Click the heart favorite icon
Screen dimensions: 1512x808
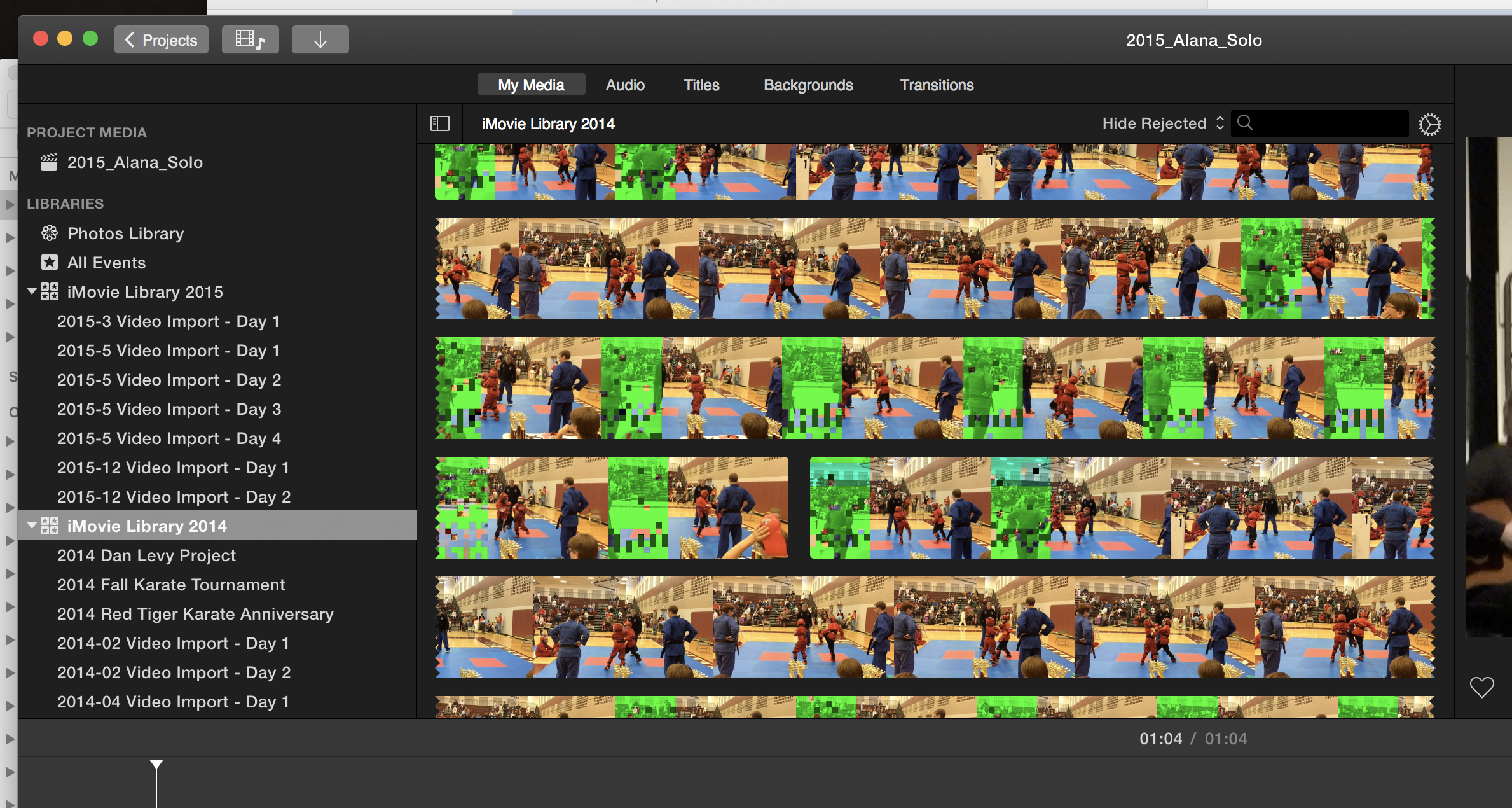(x=1481, y=687)
